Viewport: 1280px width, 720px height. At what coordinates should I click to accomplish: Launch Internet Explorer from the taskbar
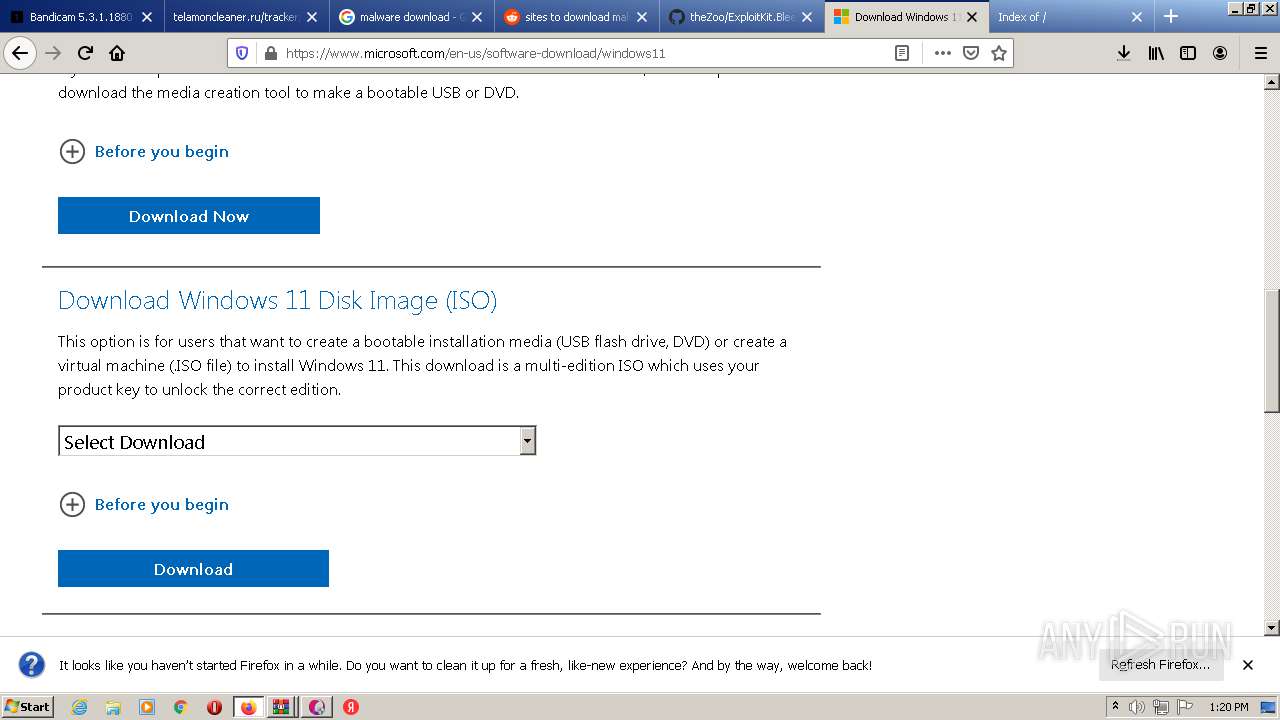[x=79, y=707]
